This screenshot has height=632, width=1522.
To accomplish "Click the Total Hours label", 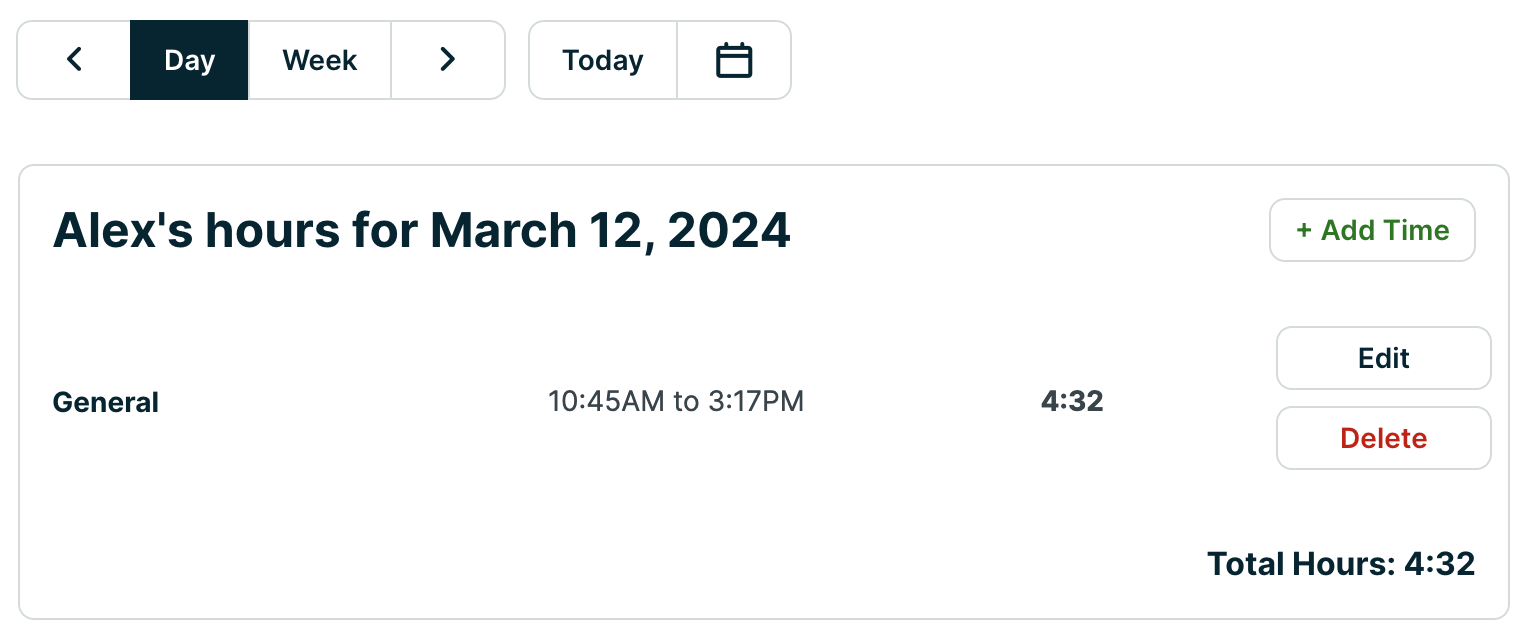I will 1300,564.
